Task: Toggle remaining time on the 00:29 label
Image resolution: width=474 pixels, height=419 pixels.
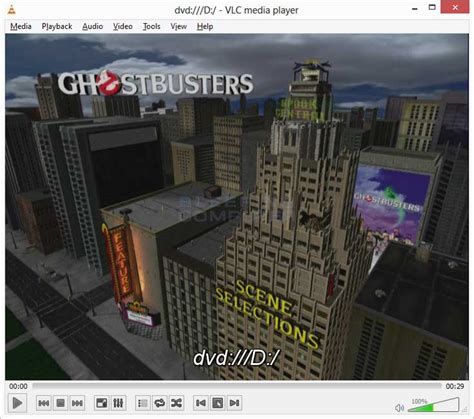Action: pyautogui.click(x=455, y=386)
